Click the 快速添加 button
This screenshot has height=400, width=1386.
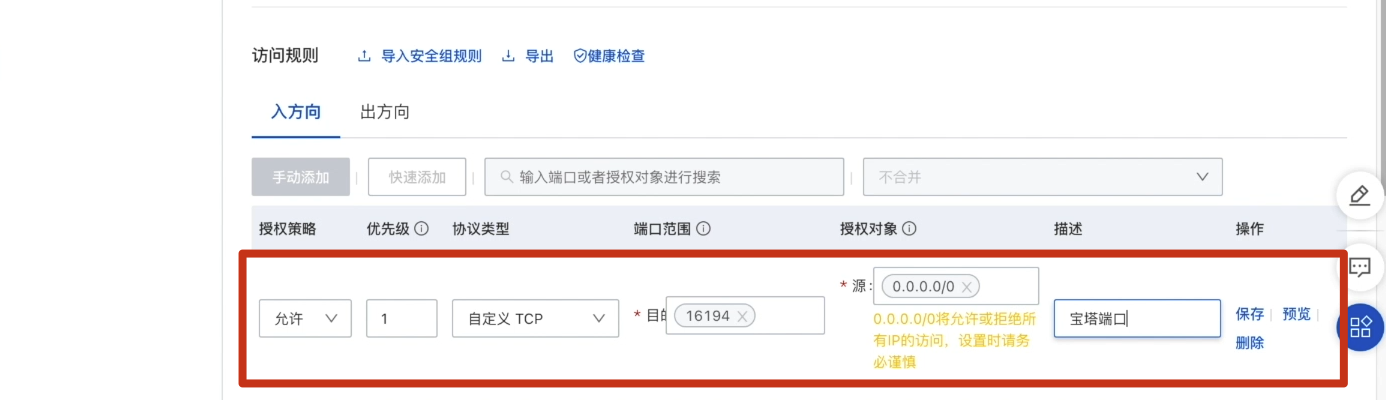417,177
